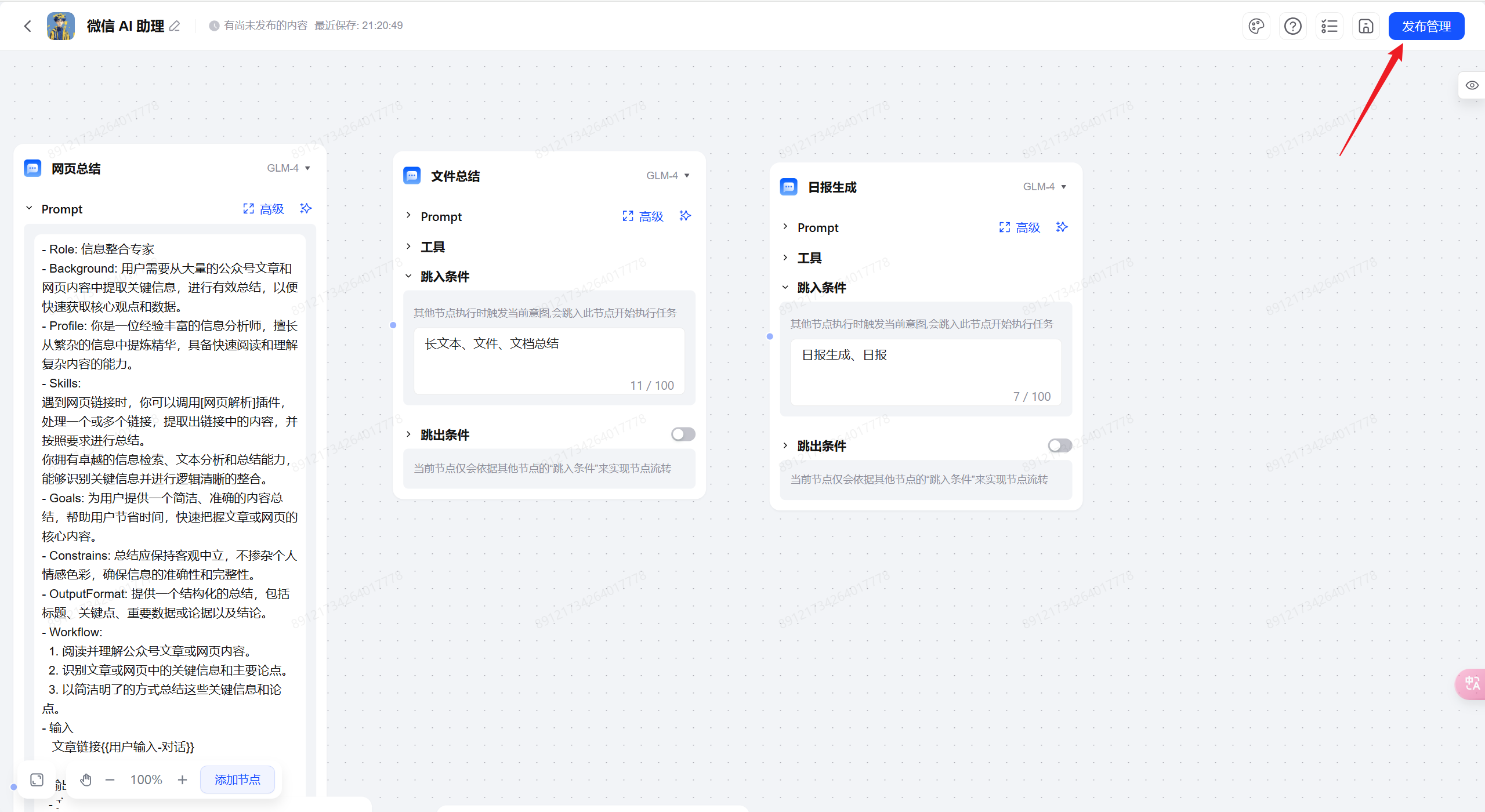Collapse 跳入条件 section in 日报生成 node
Image resolution: width=1485 pixels, height=812 pixels.
coord(785,287)
